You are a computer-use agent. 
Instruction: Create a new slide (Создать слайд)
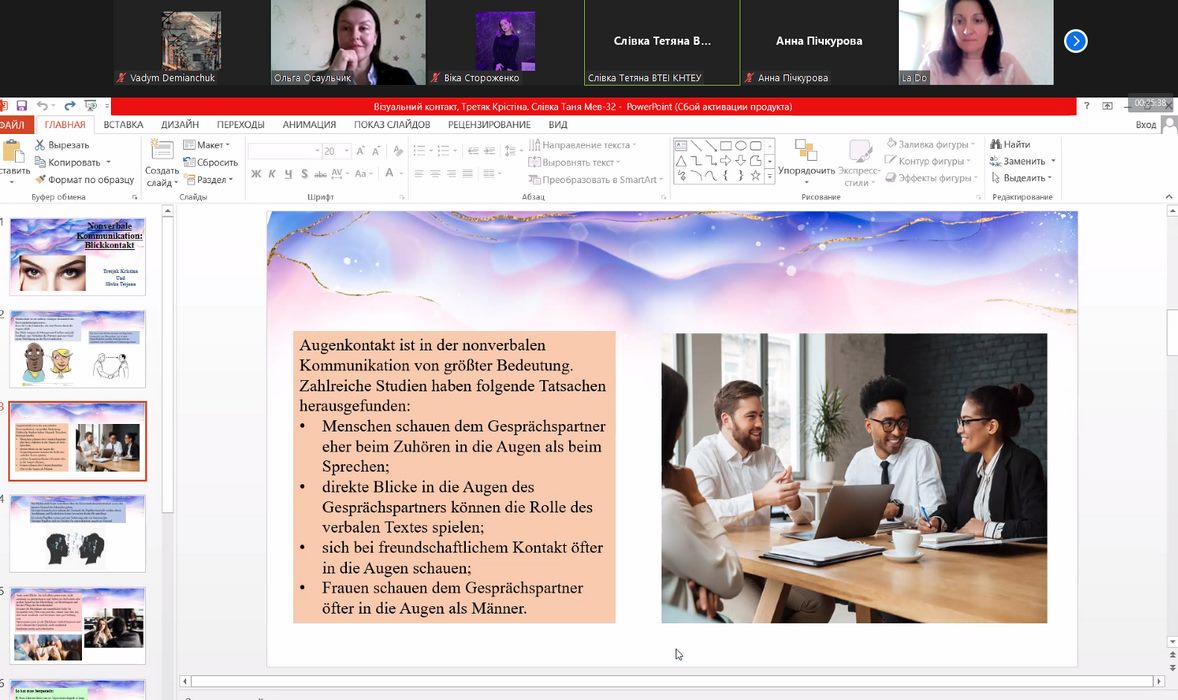[161, 163]
